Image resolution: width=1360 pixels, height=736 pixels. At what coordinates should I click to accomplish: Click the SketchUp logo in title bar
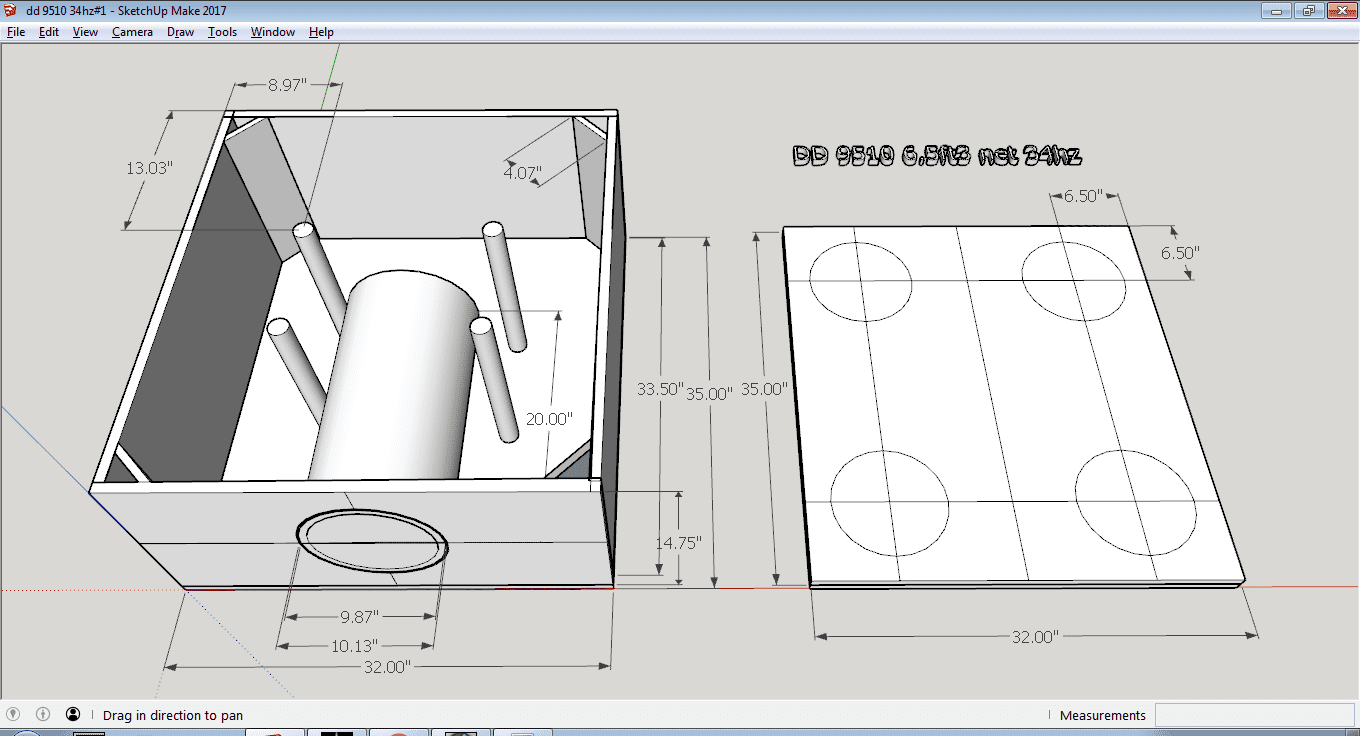pos(10,11)
